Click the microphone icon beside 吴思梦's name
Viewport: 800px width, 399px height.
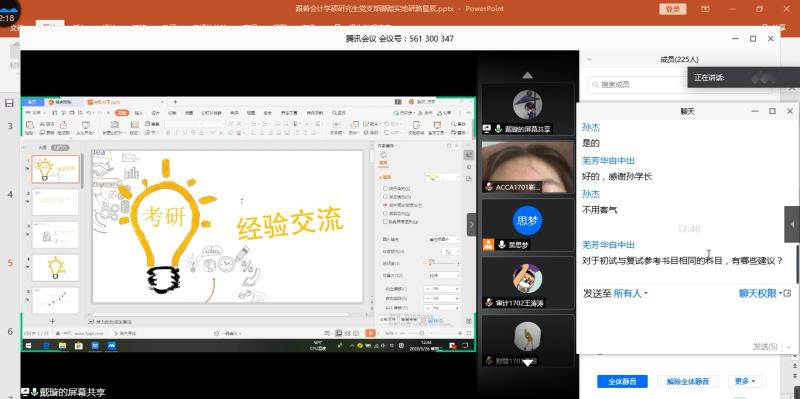coord(502,245)
